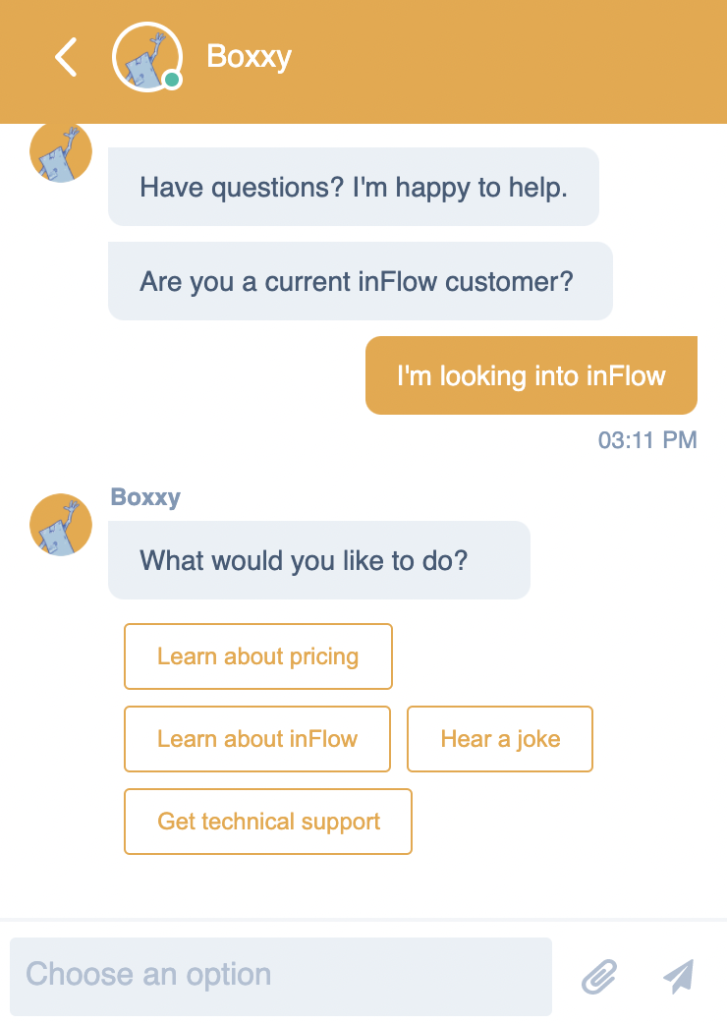Focus the 'Choose an option' message field
The image size is (727, 1024).
click(280, 975)
